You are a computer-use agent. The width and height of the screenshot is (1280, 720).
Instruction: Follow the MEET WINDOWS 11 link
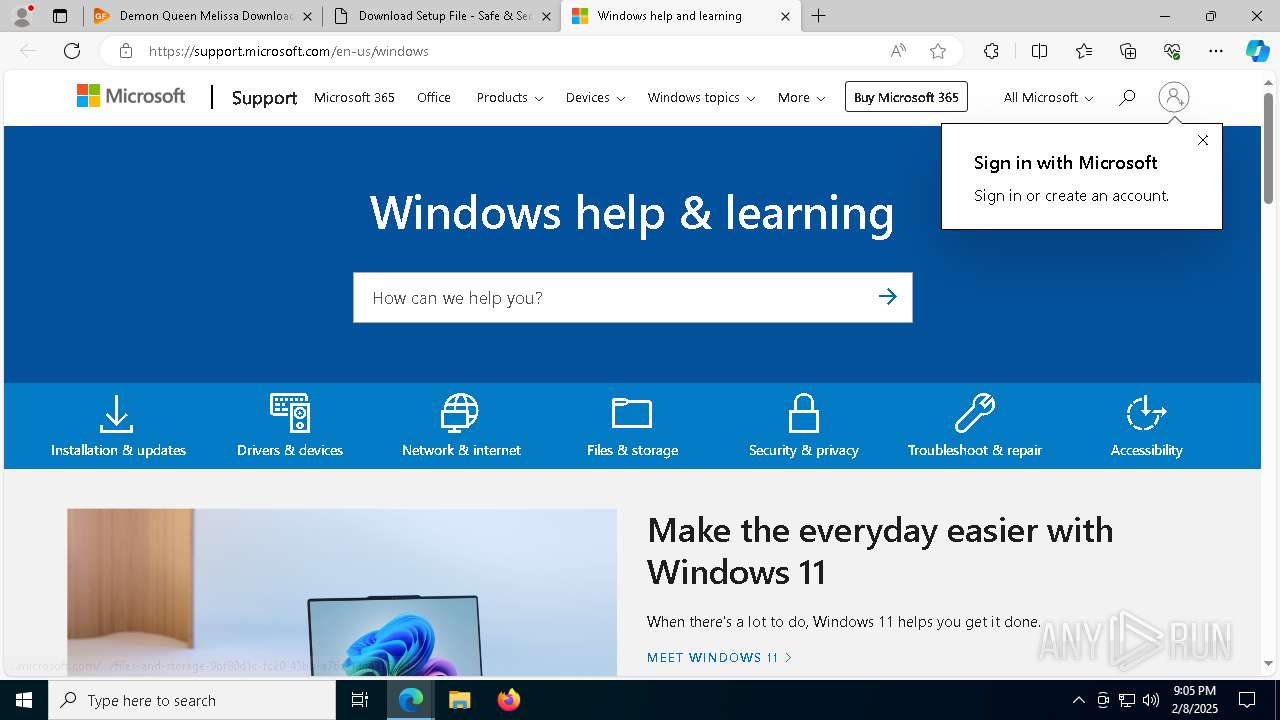click(x=719, y=657)
